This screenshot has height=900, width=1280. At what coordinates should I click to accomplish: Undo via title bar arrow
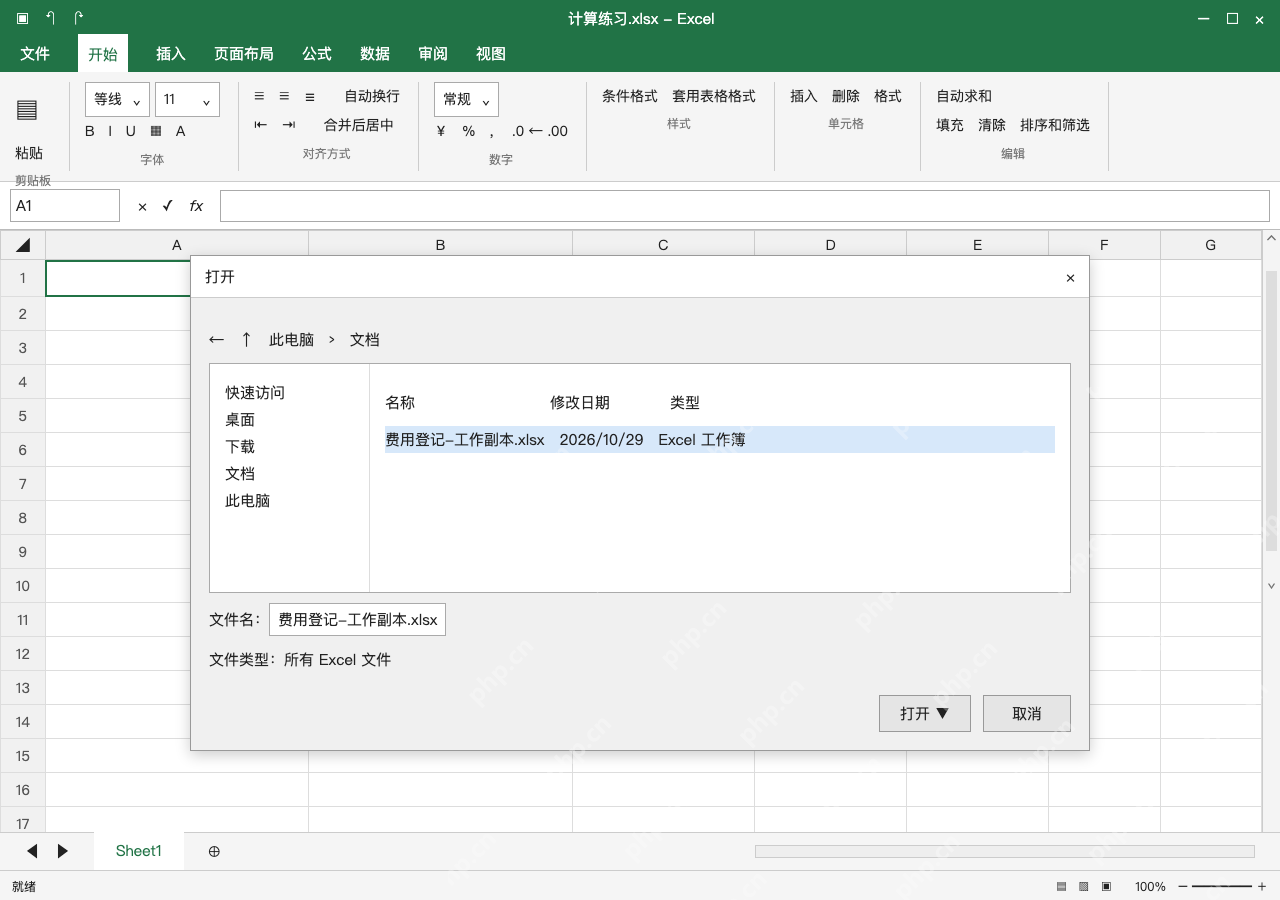coord(50,18)
